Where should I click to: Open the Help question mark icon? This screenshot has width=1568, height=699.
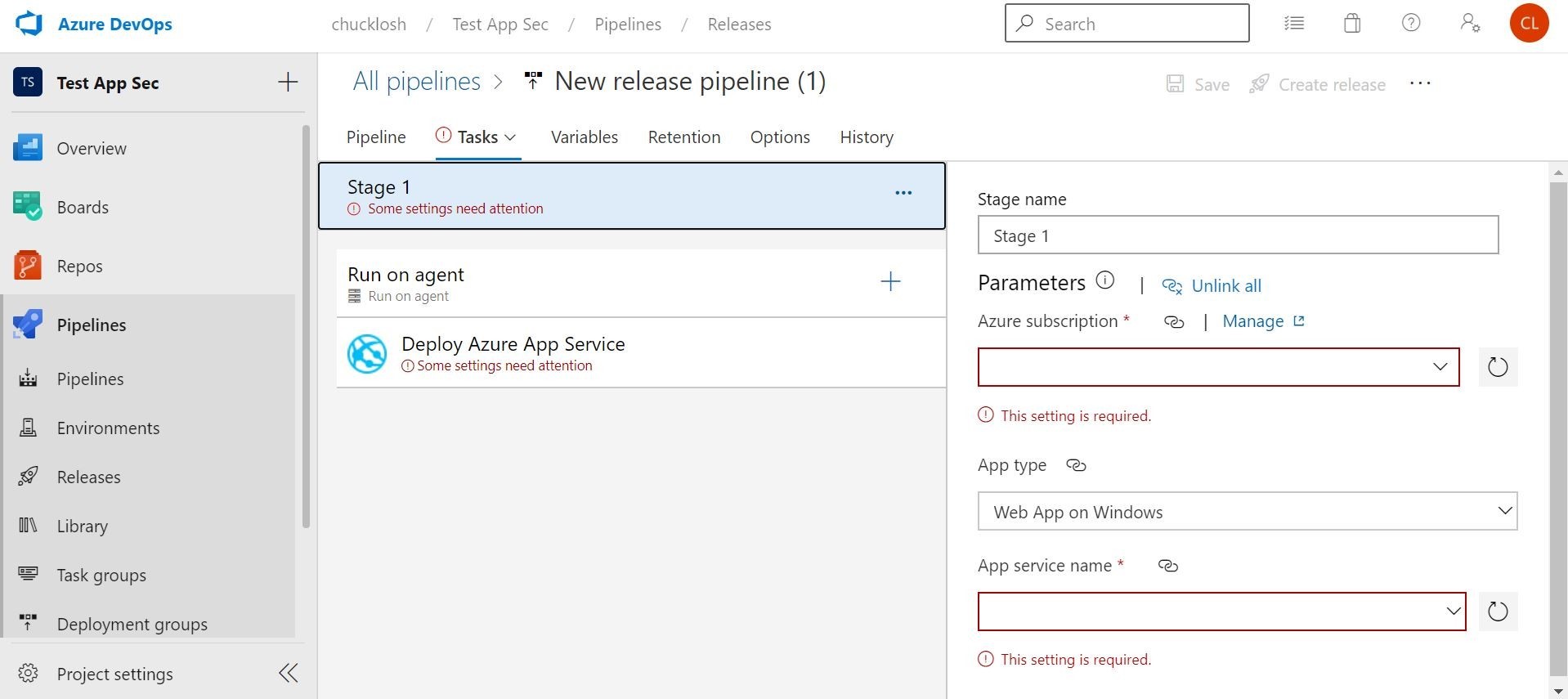[x=1411, y=23]
